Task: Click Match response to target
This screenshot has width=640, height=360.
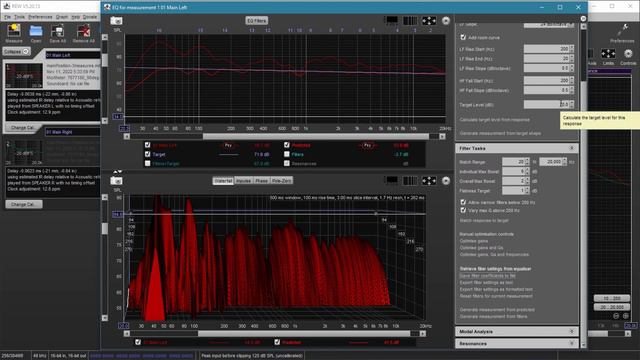Action: coord(484,220)
